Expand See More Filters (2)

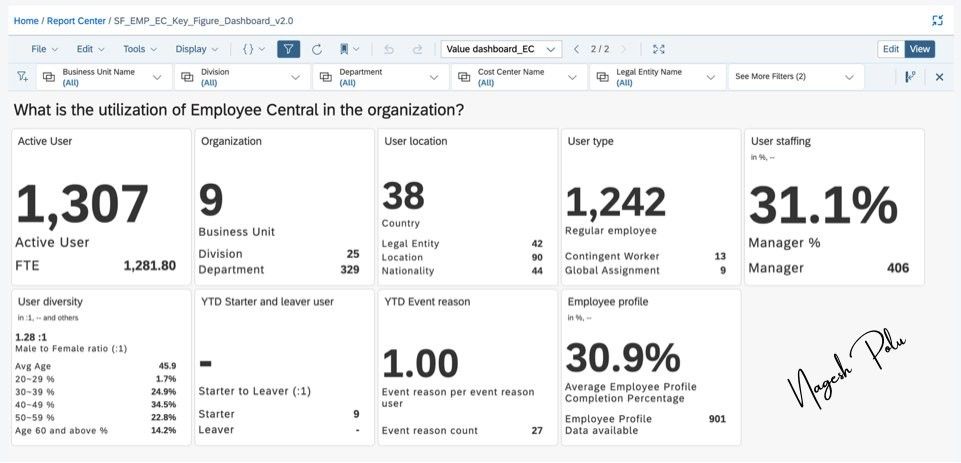click(x=796, y=77)
